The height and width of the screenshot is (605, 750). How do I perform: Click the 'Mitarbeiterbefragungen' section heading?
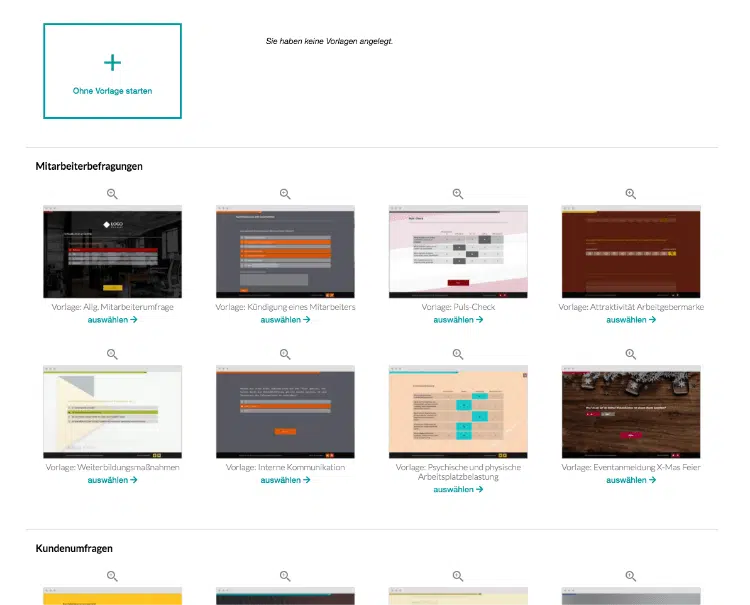pyautogui.click(x=89, y=166)
